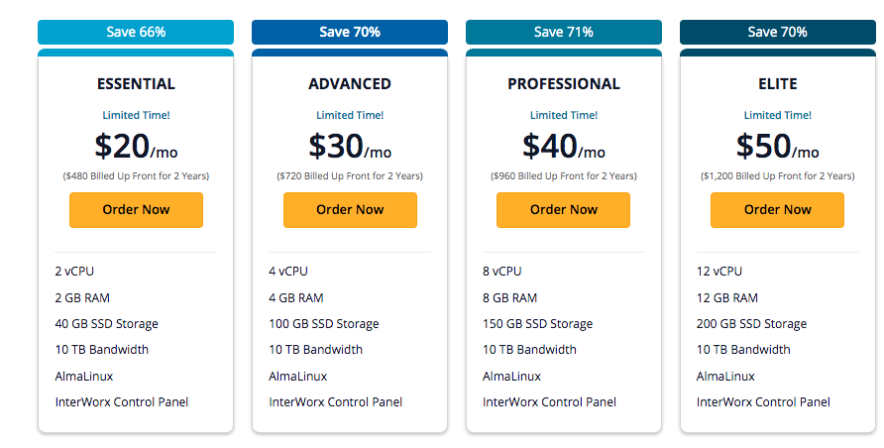Click the ADVANCED plan title
Screen dimensions: 884x448
[350, 84]
